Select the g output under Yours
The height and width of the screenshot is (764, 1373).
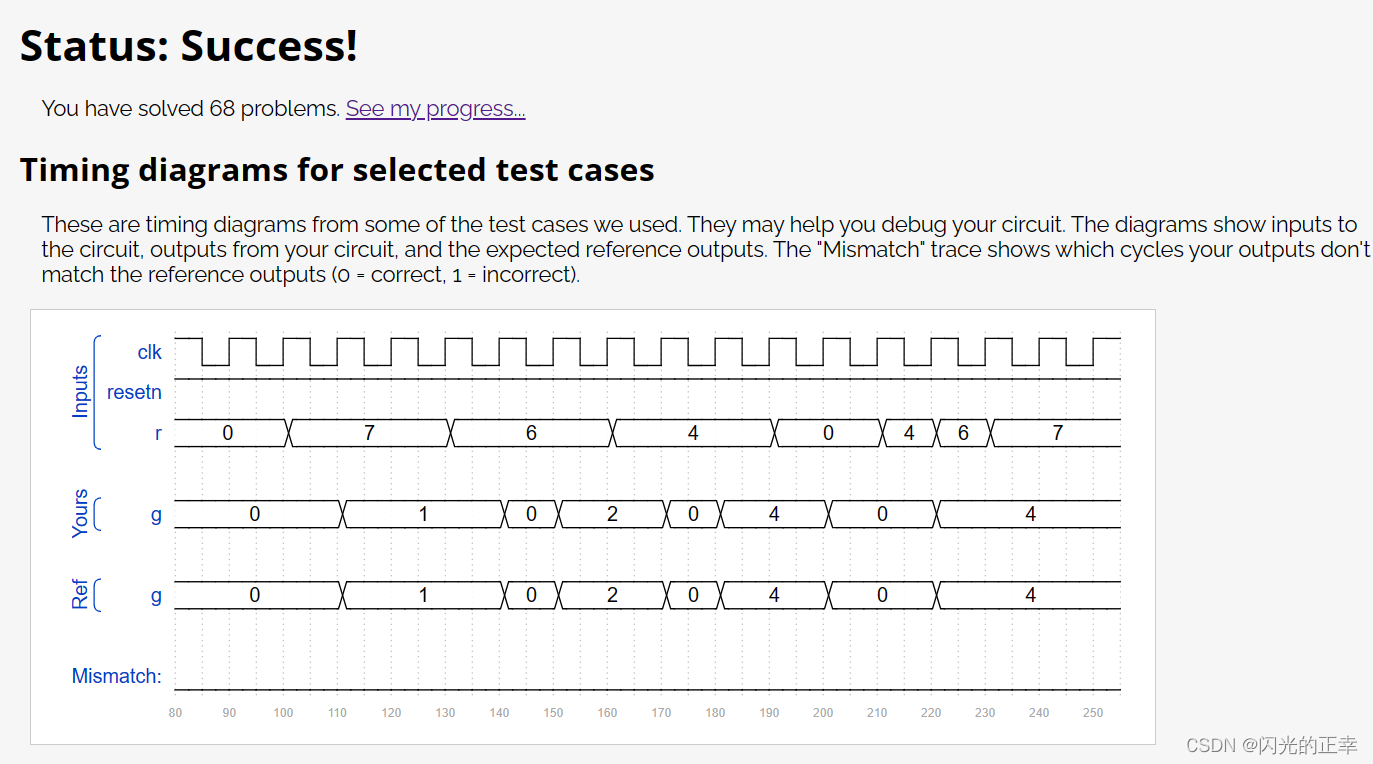(x=155, y=515)
